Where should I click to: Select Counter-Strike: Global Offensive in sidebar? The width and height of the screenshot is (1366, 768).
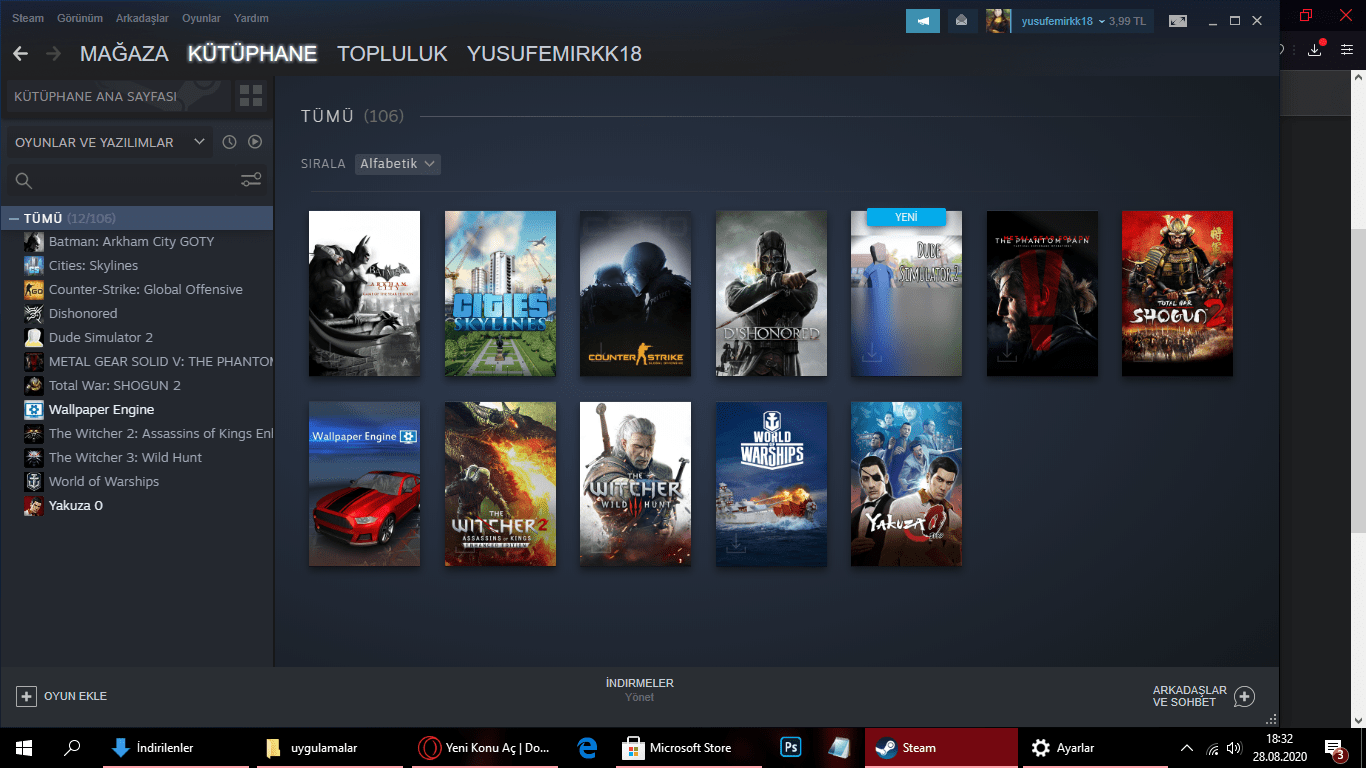pyautogui.click(x=137, y=289)
